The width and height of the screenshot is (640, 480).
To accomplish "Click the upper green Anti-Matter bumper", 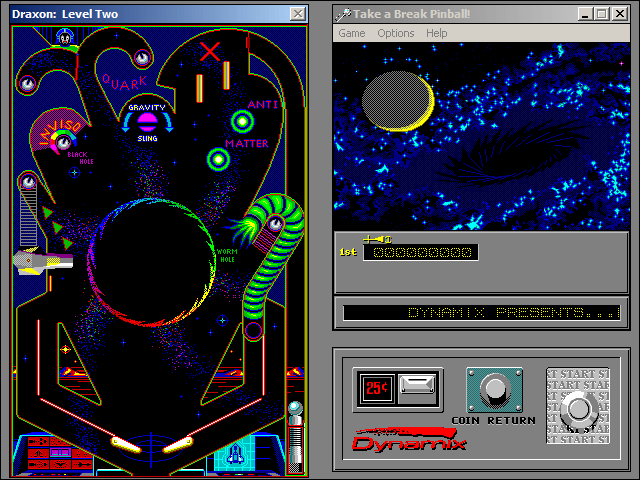I will click(x=241, y=122).
